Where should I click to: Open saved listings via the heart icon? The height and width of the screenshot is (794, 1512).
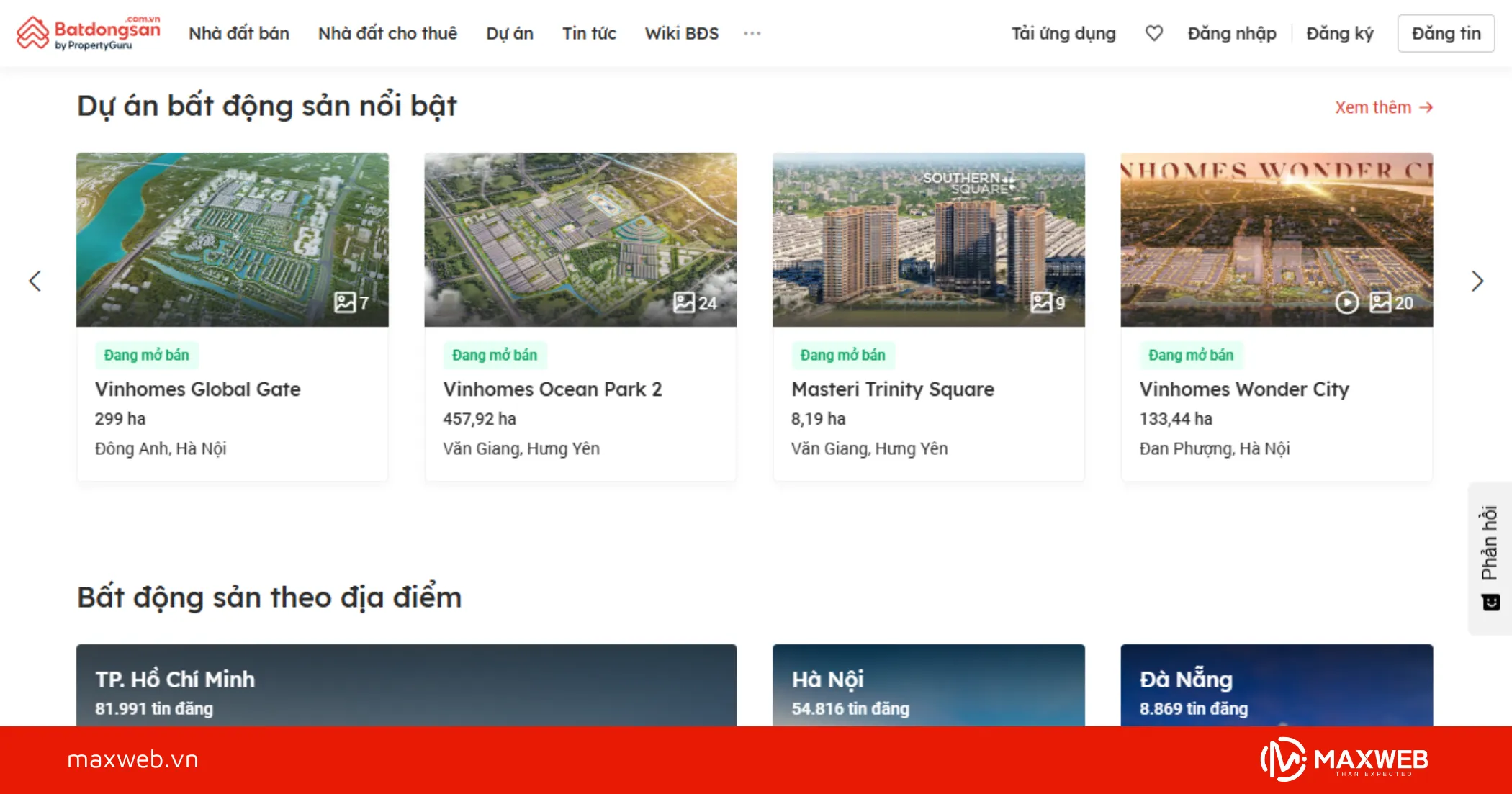(x=1153, y=33)
